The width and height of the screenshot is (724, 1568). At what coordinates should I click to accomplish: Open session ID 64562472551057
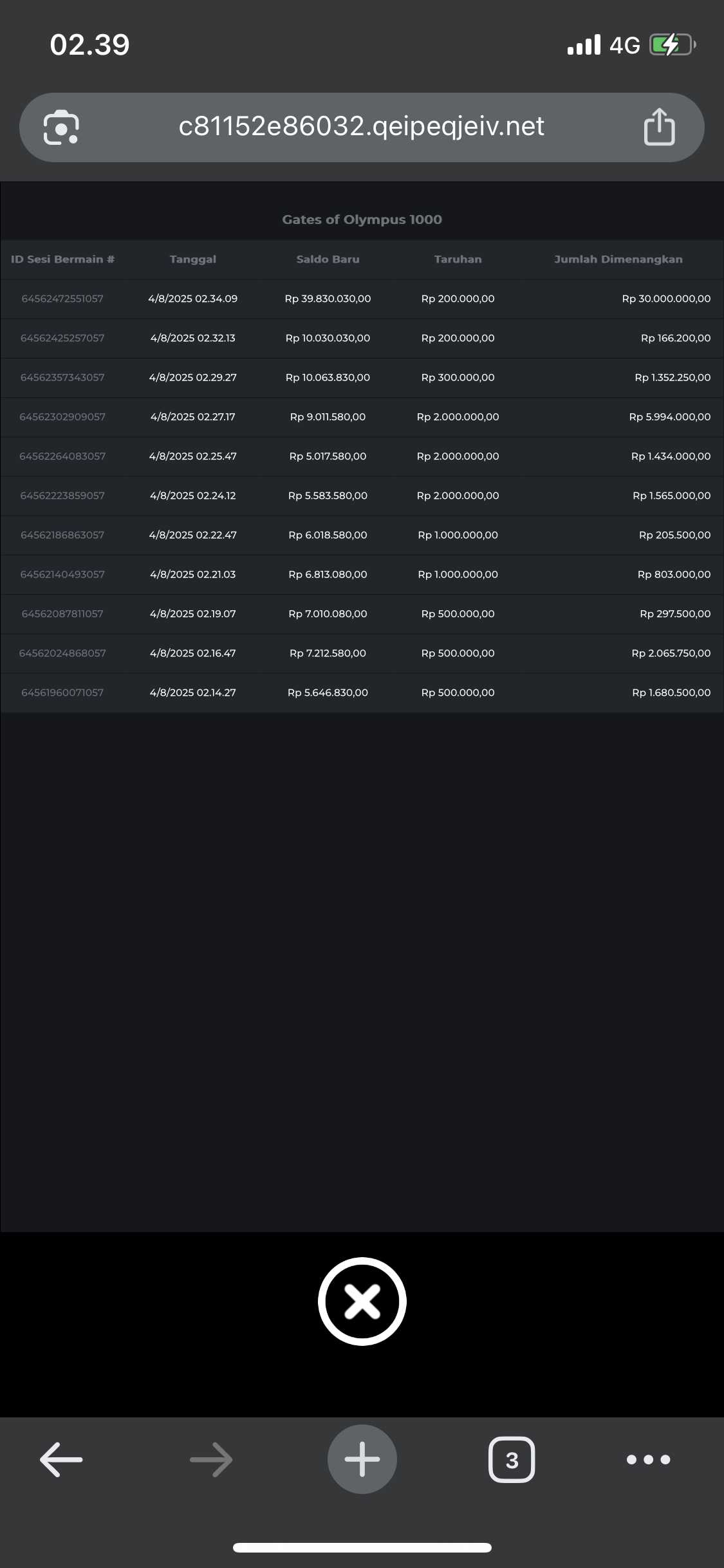pyautogui.click(x=62, y=299)
